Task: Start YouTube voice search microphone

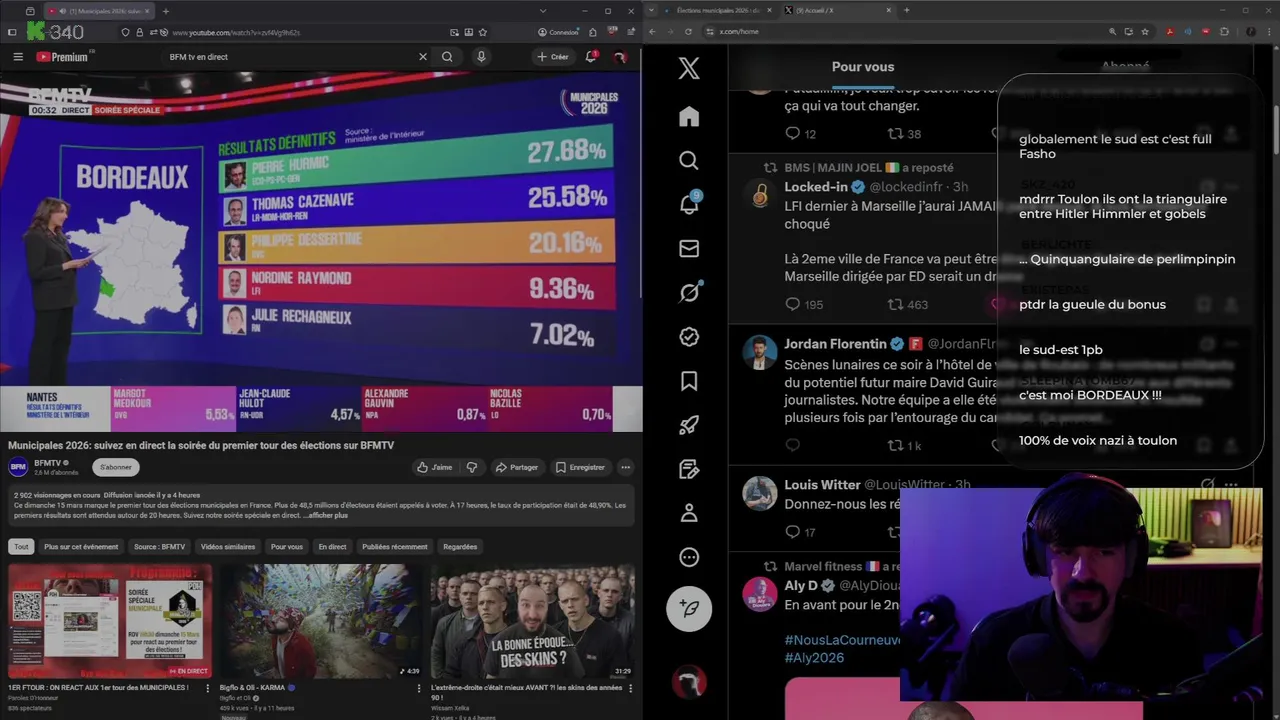Action: coord(481,57)
